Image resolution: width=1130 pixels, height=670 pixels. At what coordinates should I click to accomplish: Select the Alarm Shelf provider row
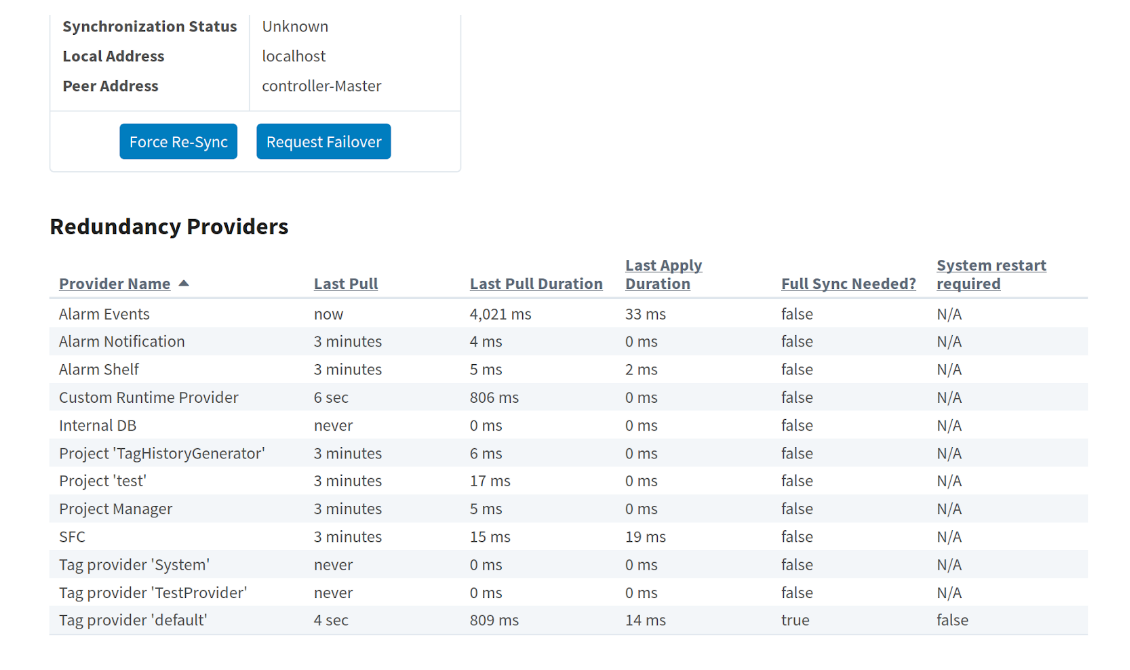[99, 369]
